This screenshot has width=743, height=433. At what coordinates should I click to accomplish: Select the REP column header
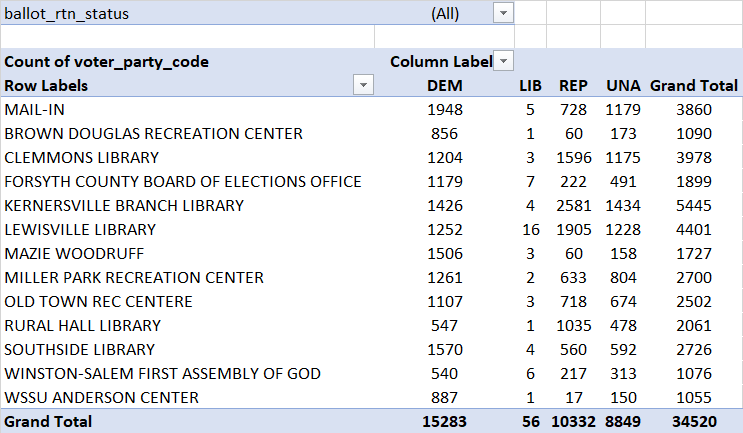point(573,86)
